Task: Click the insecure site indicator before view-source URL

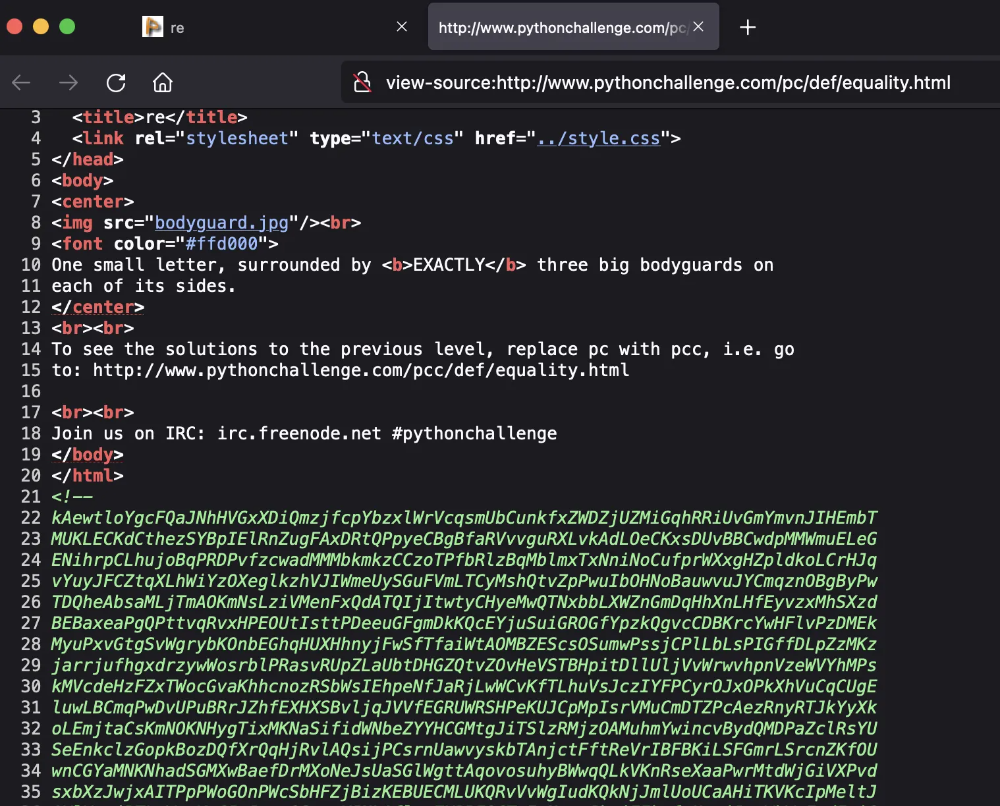Action: coord(360,82)
